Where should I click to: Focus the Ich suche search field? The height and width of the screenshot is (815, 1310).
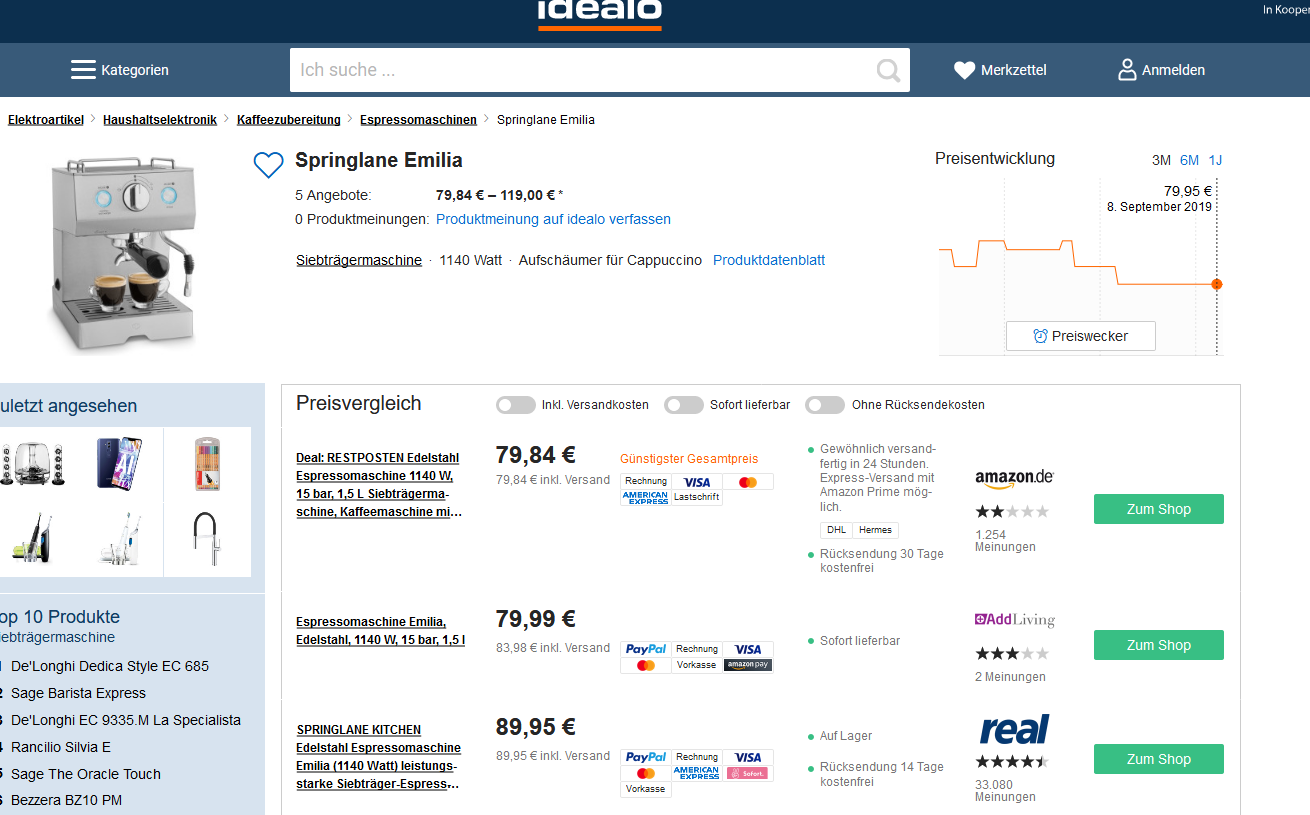pos(580,70)
